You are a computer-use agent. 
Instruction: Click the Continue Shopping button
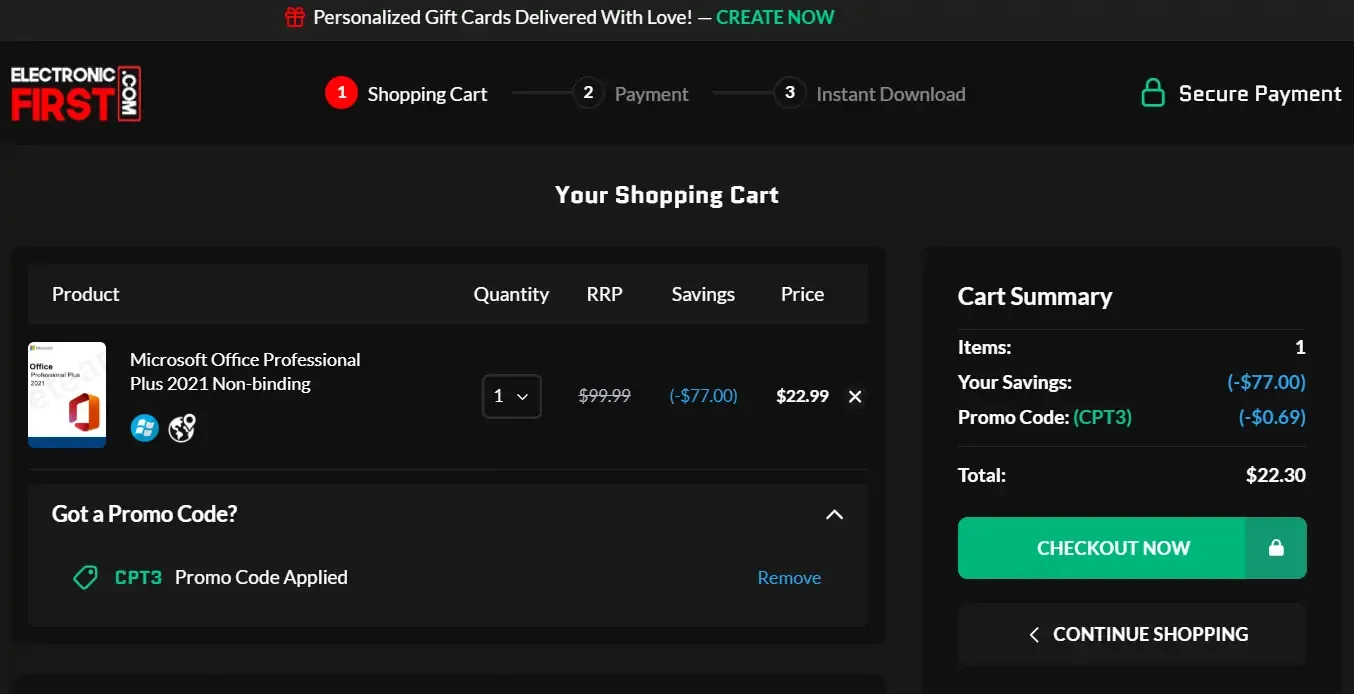1132,634
